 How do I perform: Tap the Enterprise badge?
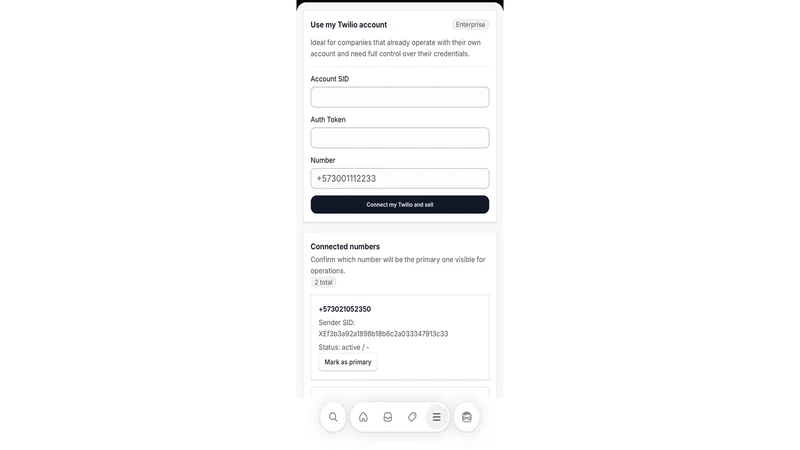(470, 24)
